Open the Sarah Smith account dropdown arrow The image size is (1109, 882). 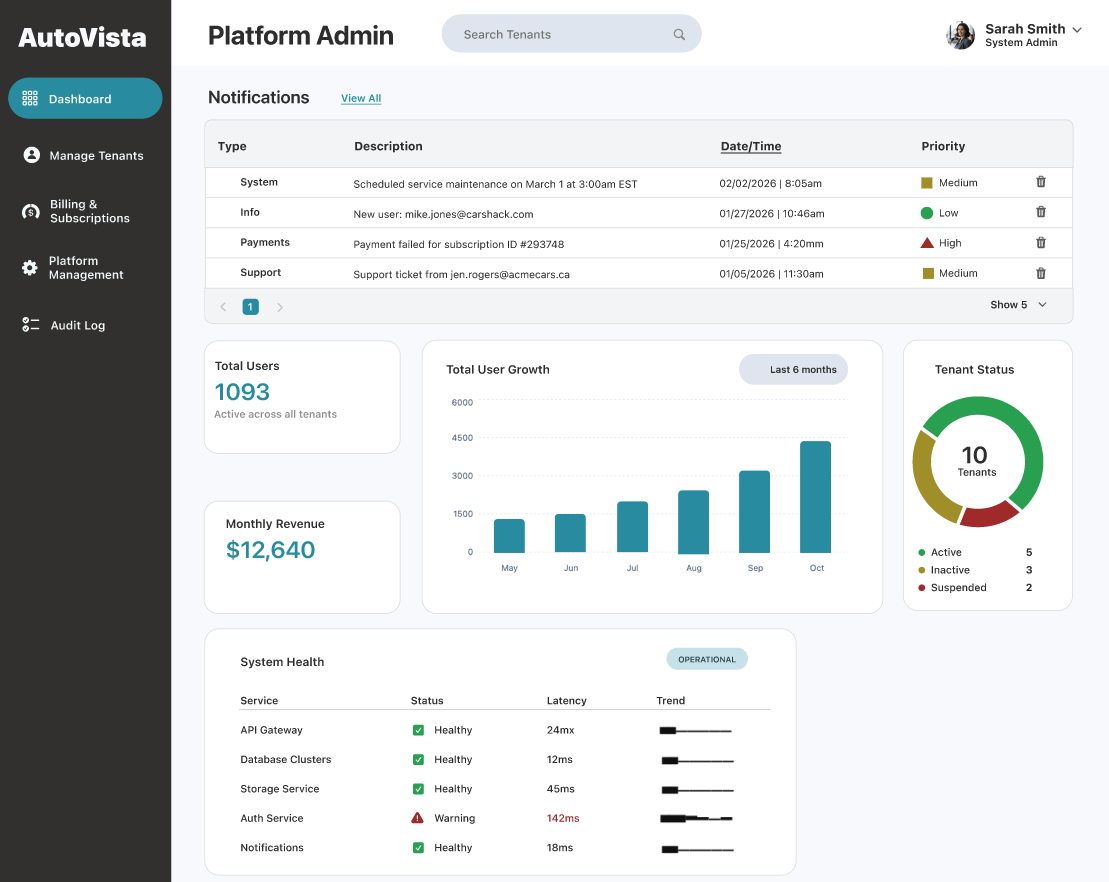coord(1077,30)
